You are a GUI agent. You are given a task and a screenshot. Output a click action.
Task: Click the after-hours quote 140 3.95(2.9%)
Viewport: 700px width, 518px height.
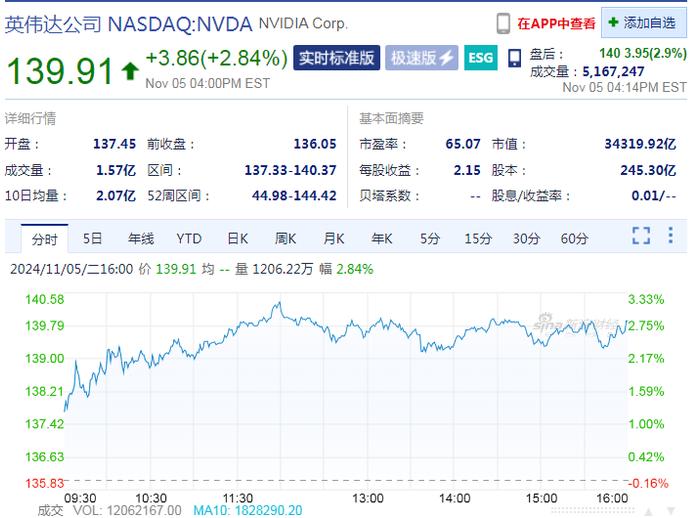click(x=643, y=54)
